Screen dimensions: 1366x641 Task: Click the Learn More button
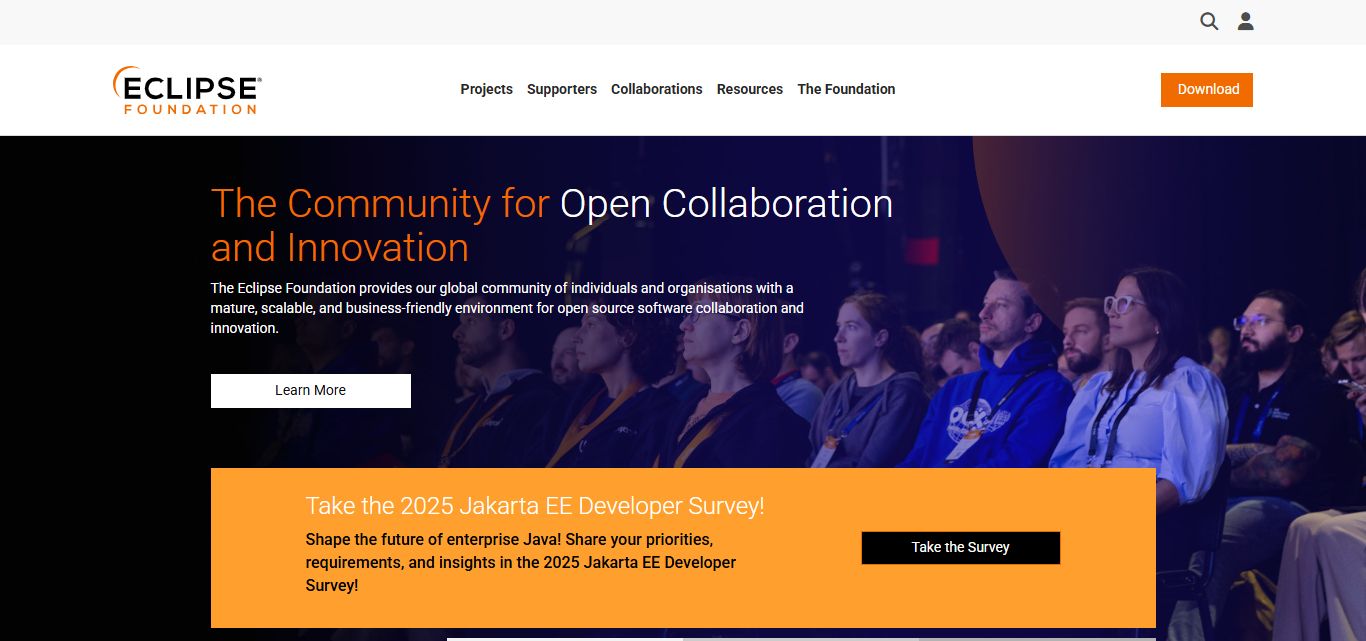311,391
